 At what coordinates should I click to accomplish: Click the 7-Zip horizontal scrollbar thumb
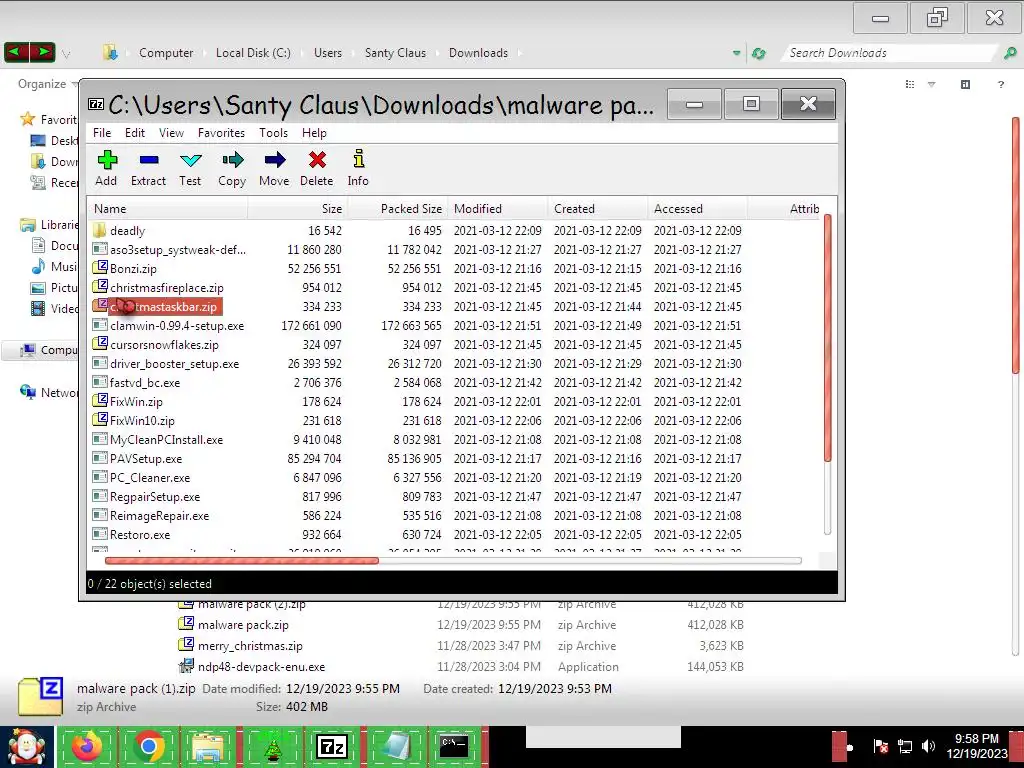coord(242,560)
